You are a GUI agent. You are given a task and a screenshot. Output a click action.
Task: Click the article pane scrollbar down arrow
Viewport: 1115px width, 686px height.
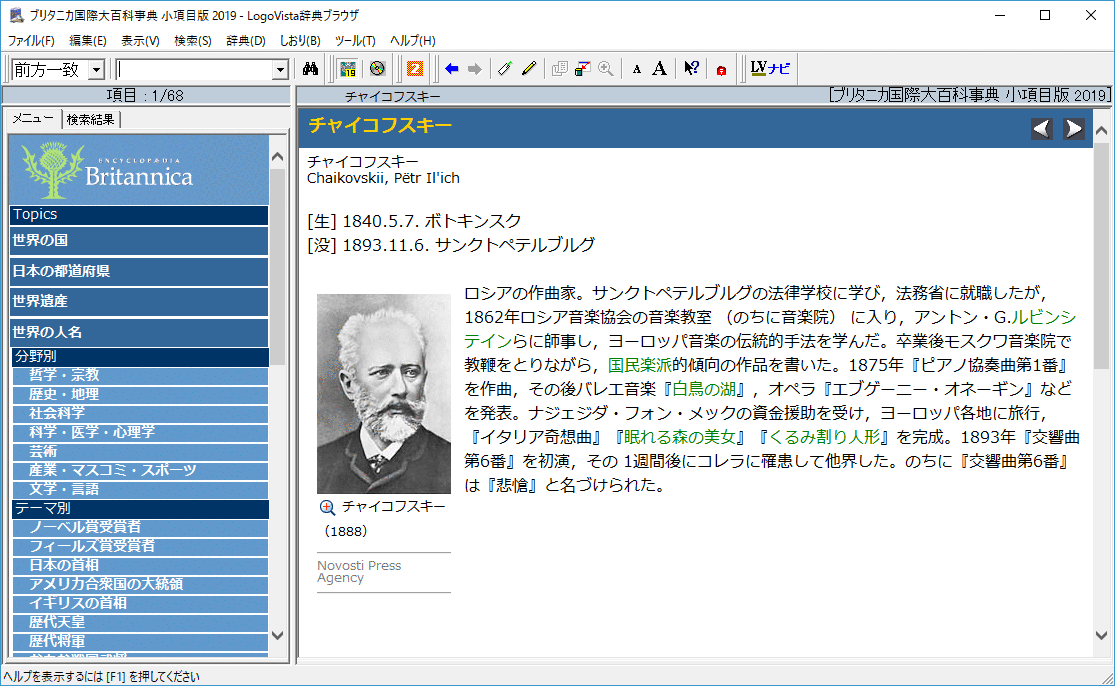point(1101,636)
